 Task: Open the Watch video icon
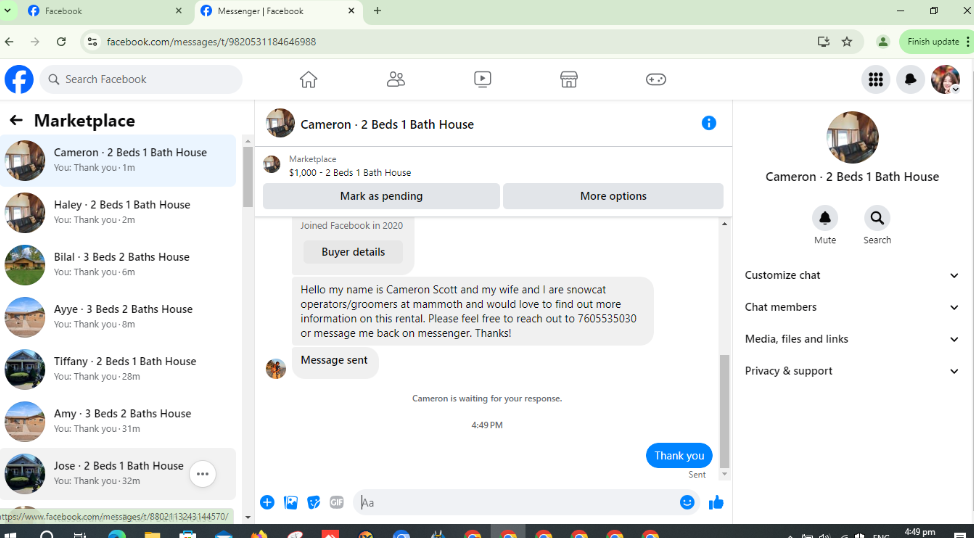tap(482, 80)
